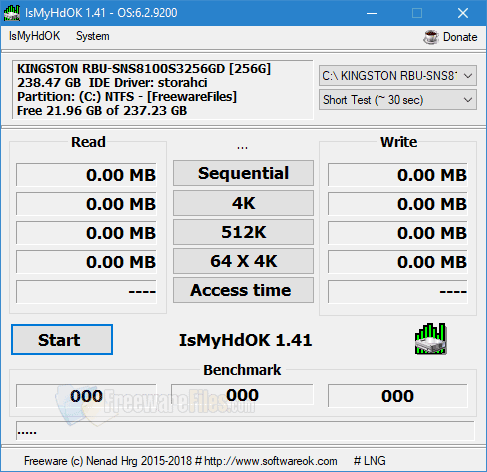Click the 512K test button
The width and height of the screenshot is (487, 472).
[x=243, y=232]
